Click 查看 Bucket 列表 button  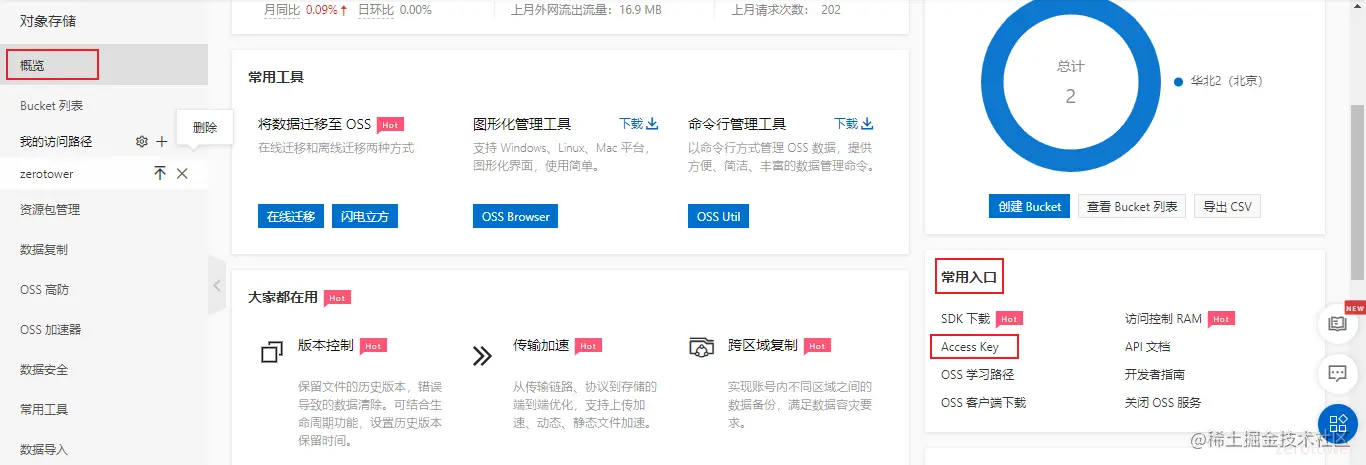pyautogui.click(x=1133, y=206)
